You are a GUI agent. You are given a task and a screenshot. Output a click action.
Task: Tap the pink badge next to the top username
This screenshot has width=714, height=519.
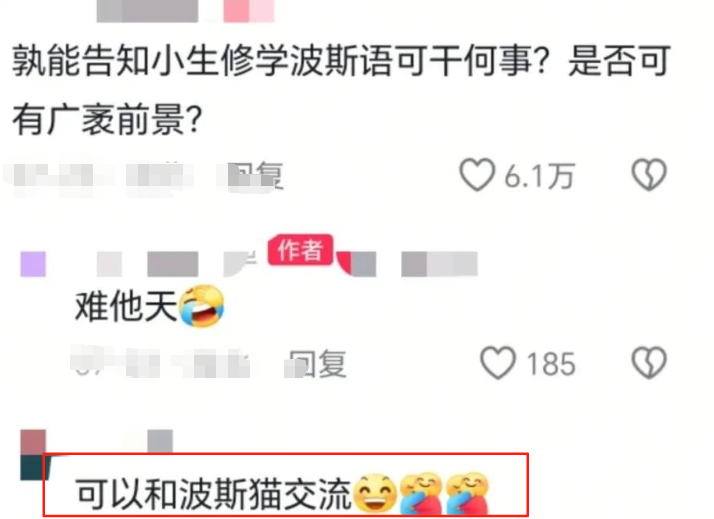coord(249,11)
